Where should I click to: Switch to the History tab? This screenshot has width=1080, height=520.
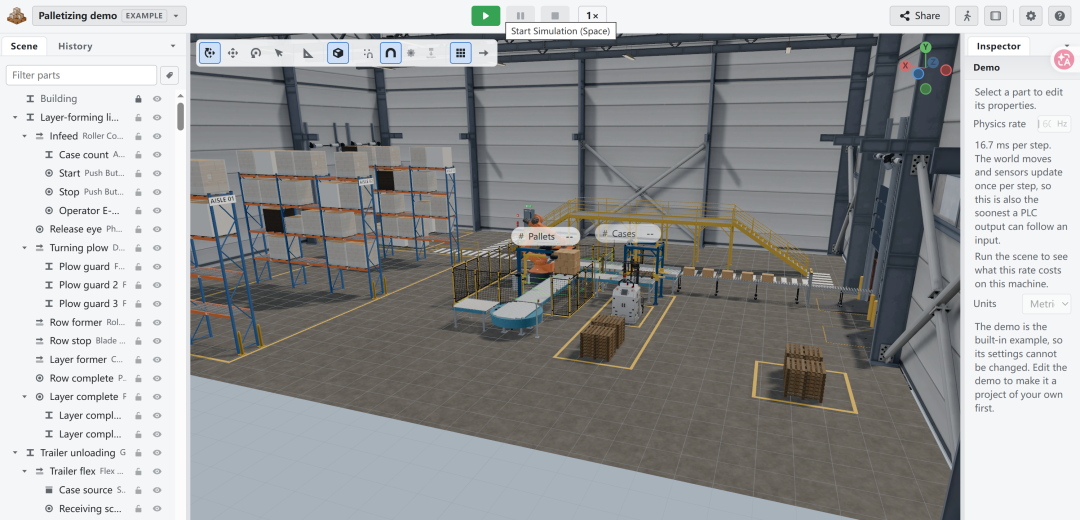click(75, 46)
